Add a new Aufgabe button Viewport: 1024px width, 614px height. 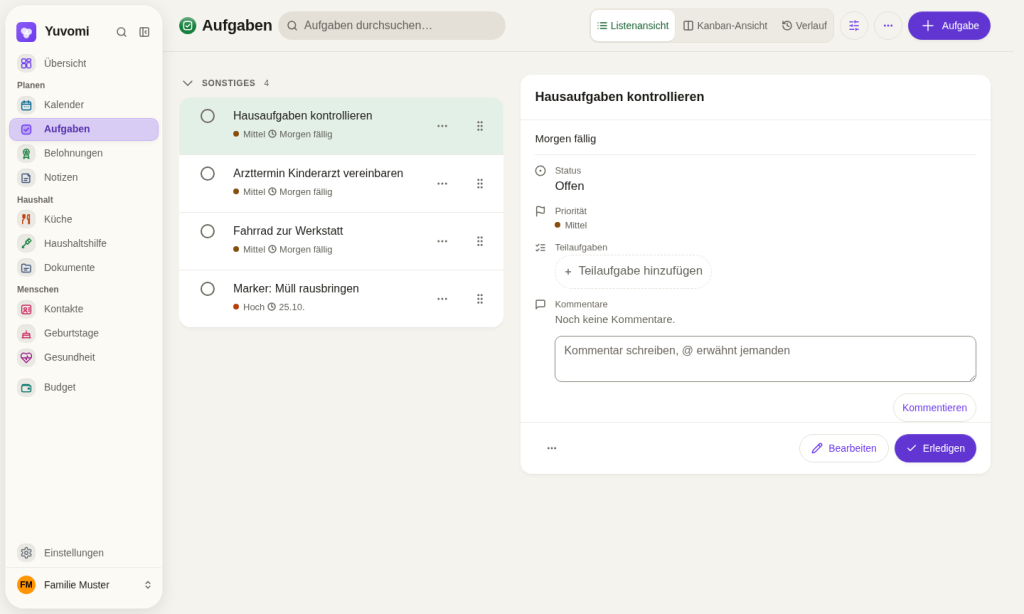[x=949, y=25]
